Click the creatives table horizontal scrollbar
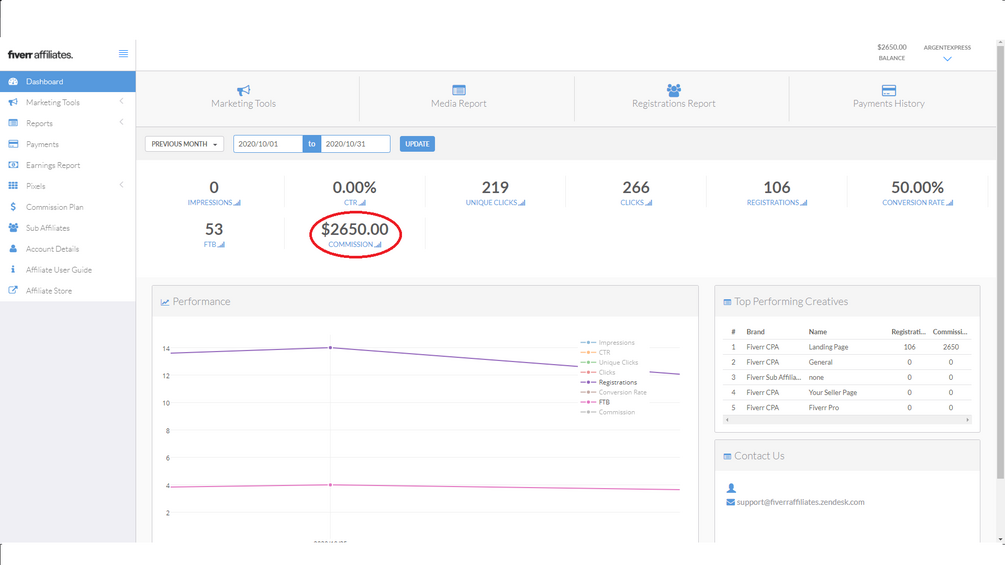 (847, 420)
